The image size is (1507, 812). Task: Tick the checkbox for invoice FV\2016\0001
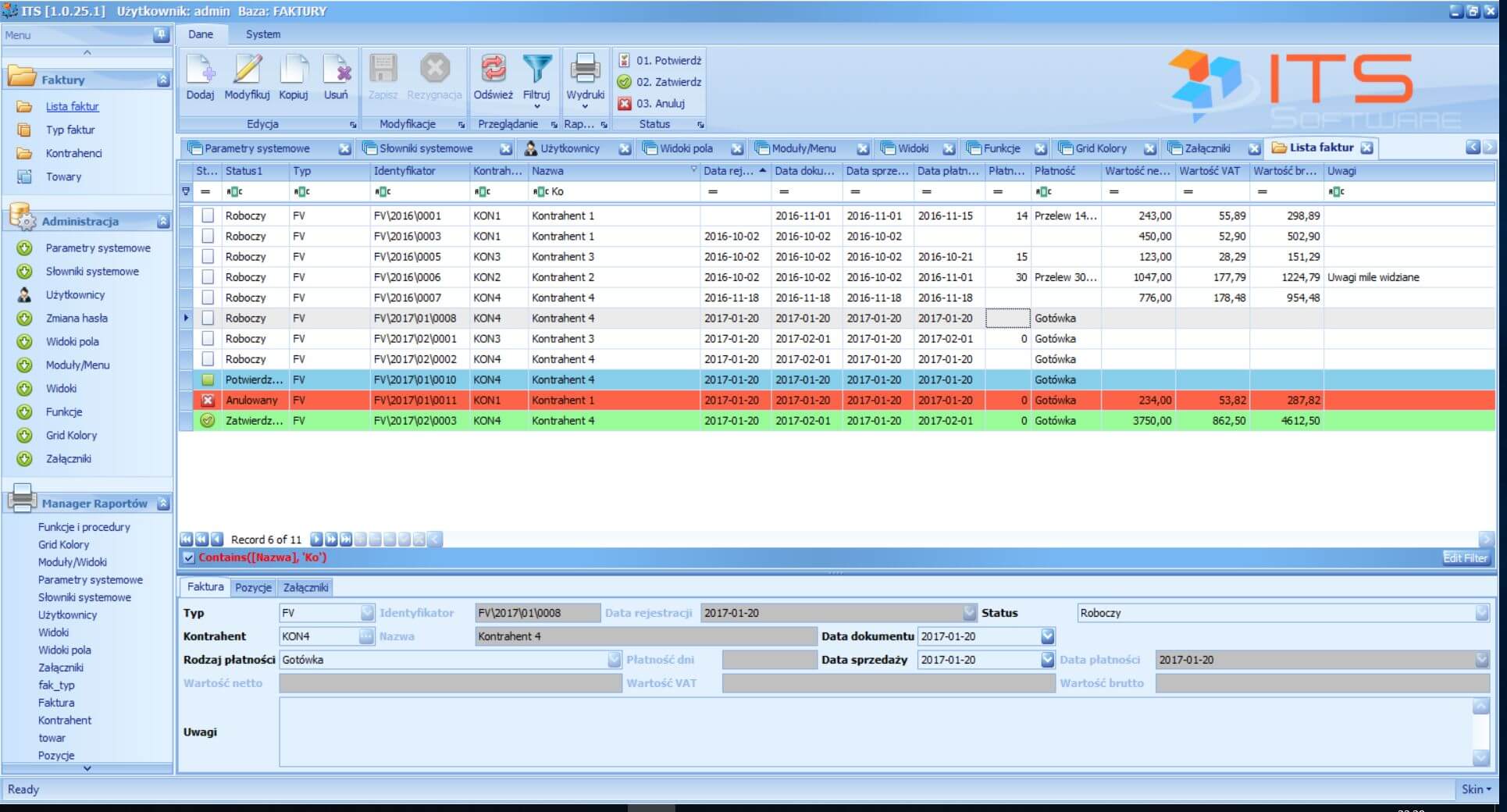coord(208,215)
